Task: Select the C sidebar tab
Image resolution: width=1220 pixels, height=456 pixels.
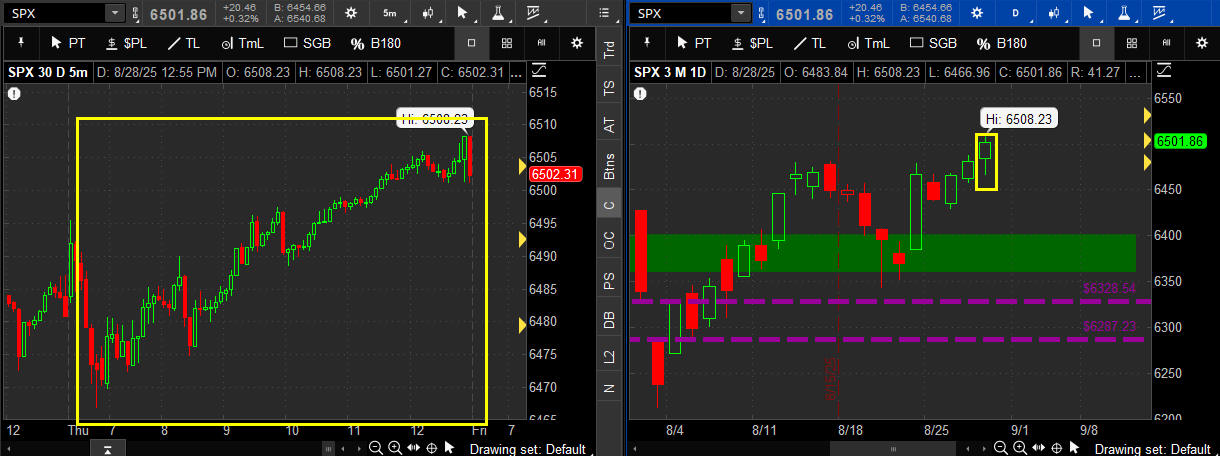Action: pyautogui.click(x=609, y=205)
